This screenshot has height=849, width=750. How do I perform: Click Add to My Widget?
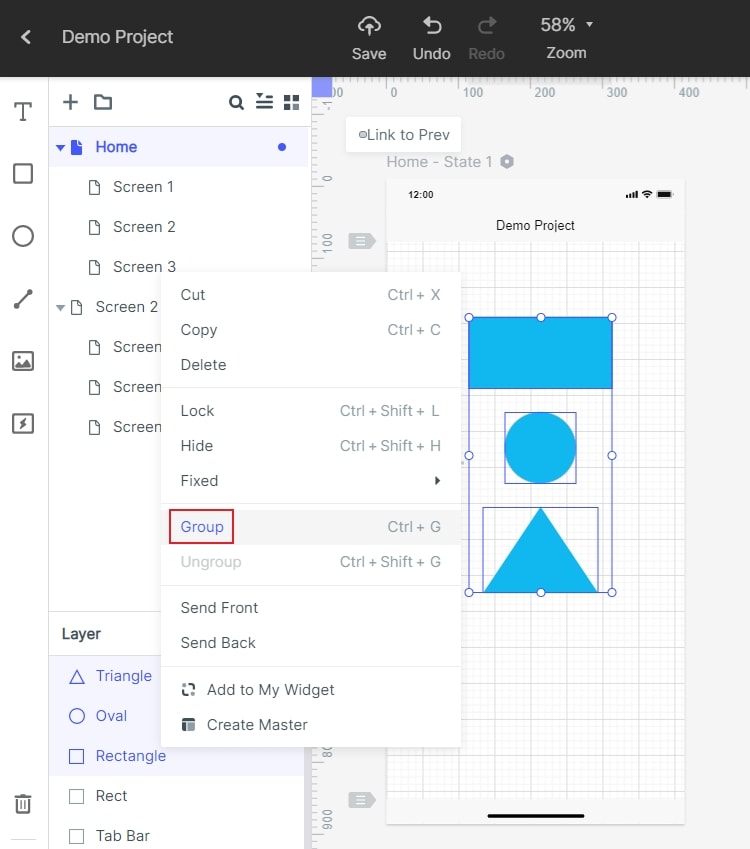pos(311,690)
